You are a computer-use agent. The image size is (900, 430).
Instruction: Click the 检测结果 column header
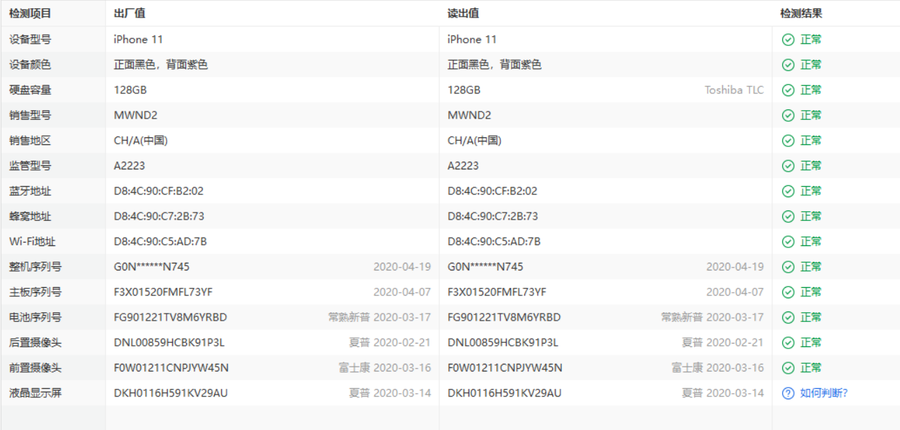[x=801, y=13]
